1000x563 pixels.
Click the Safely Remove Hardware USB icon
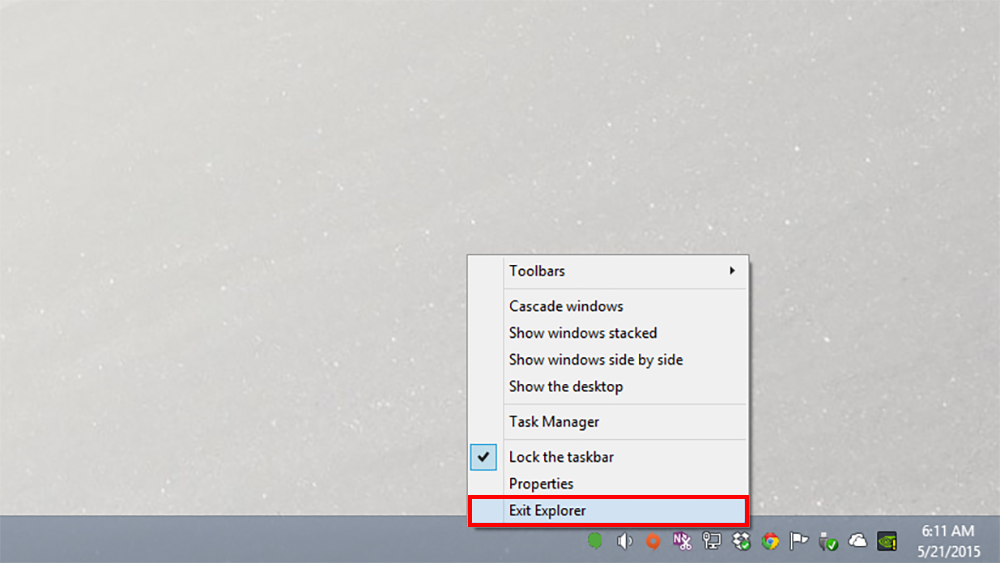coord(828,541)
